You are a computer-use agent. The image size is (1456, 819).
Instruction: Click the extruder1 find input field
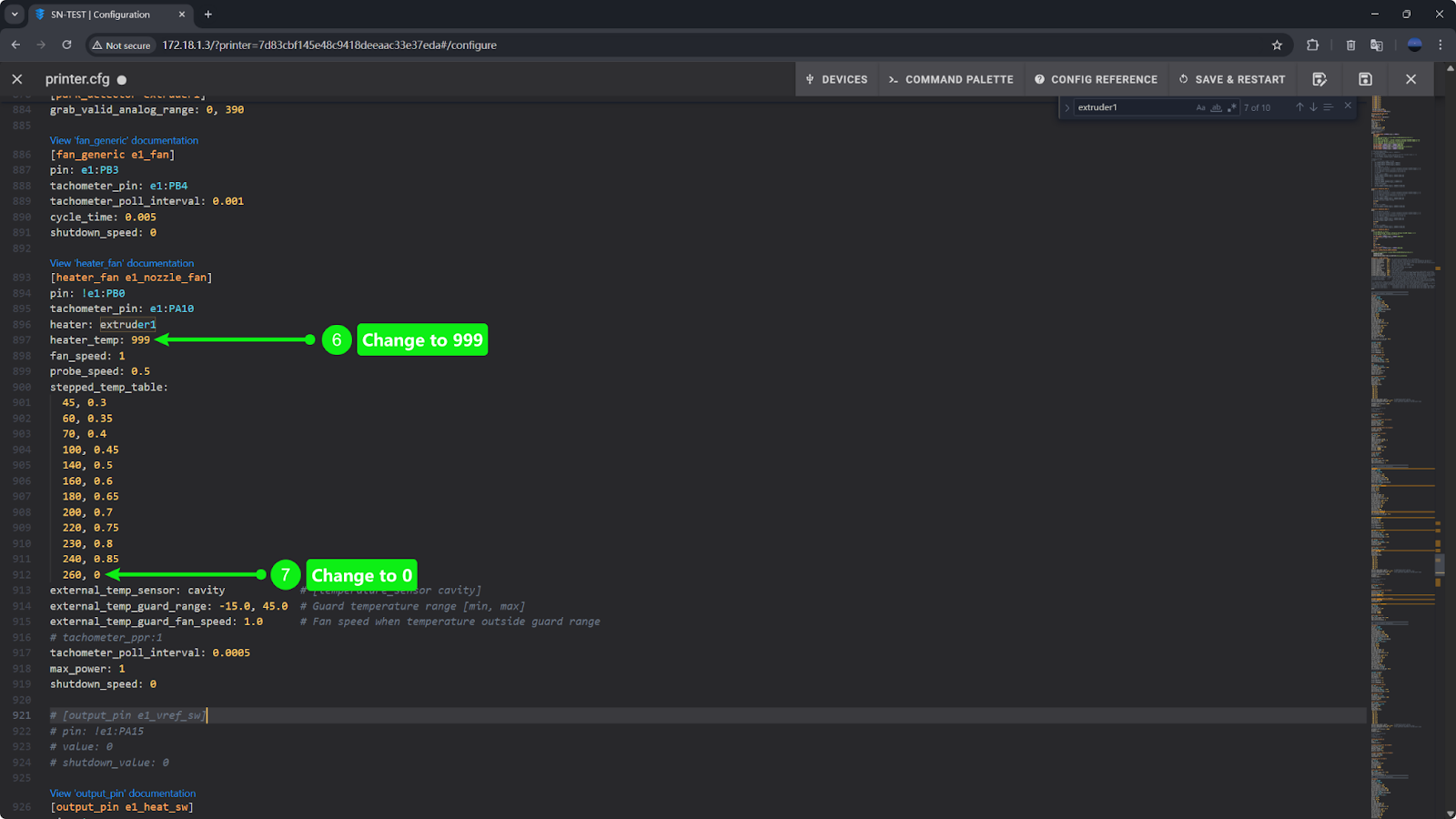[1133, 107]
